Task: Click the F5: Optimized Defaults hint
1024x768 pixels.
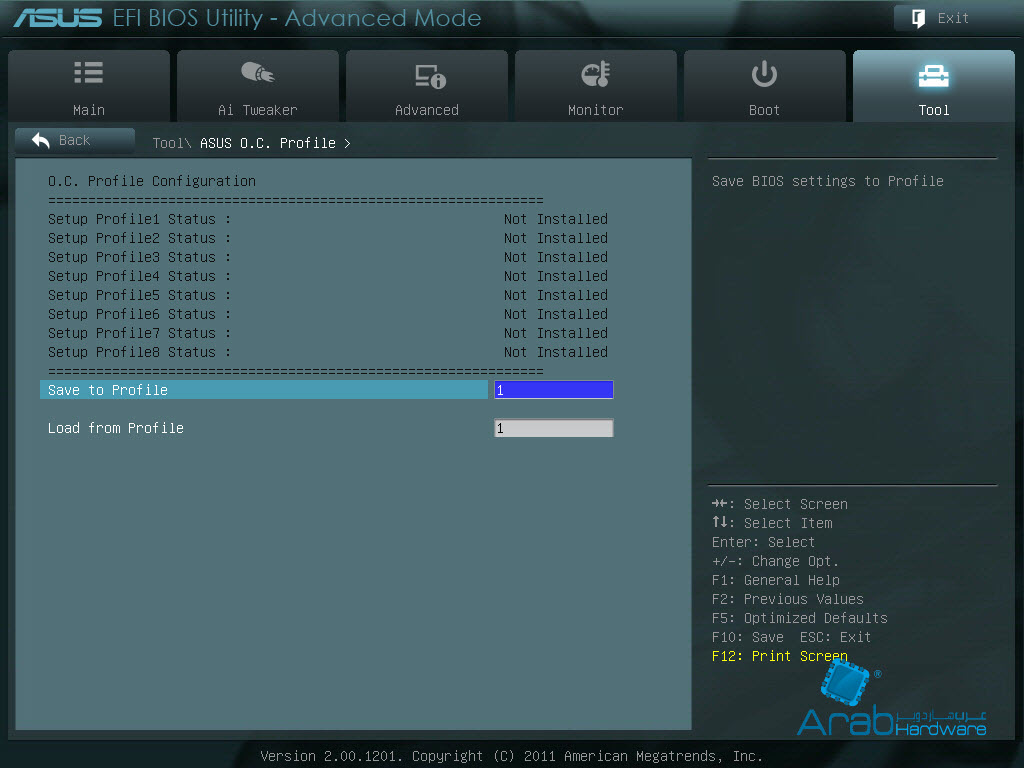Action: tap(799, 618)
